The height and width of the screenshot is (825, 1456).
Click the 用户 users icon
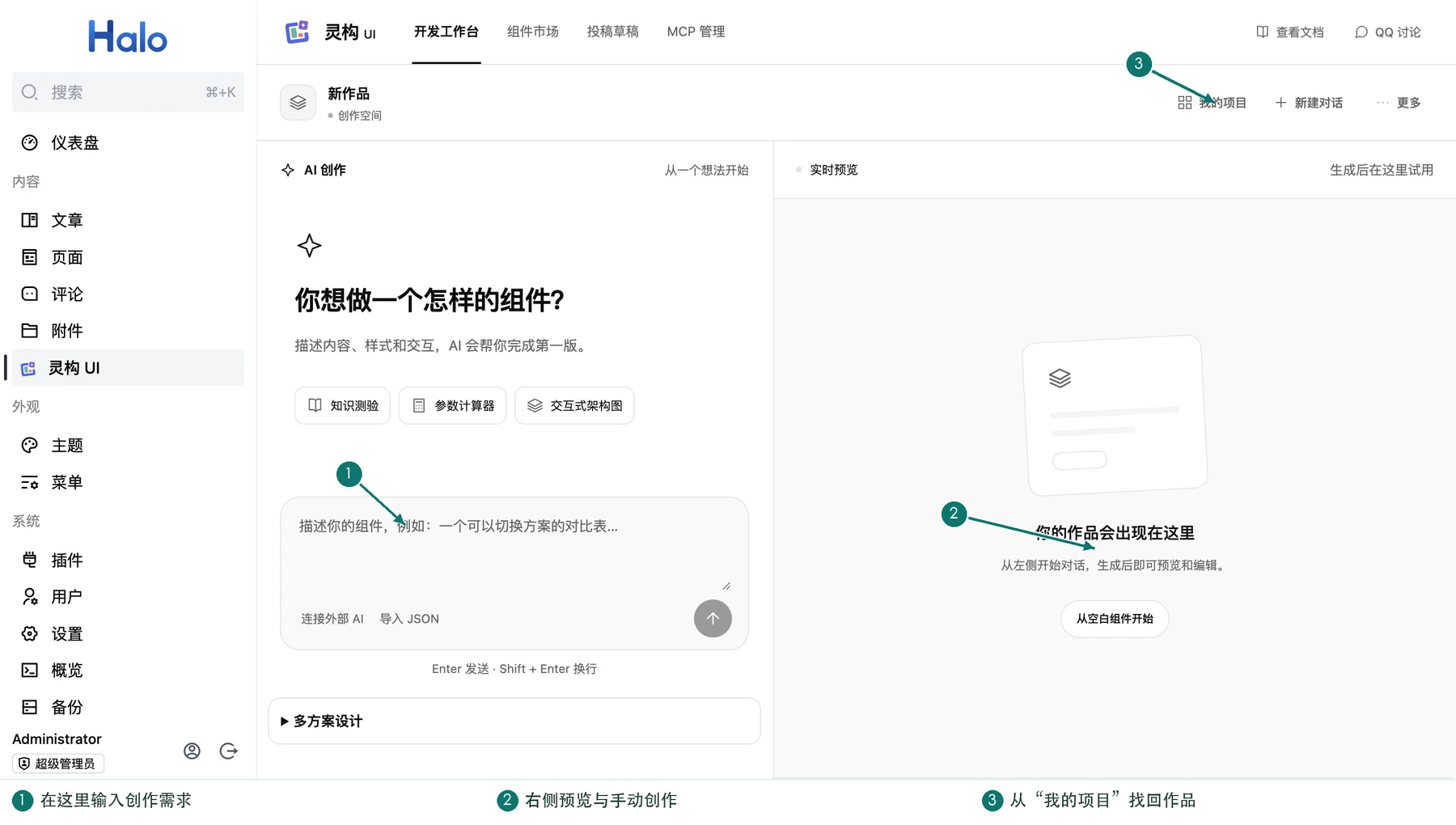[30, 597]
